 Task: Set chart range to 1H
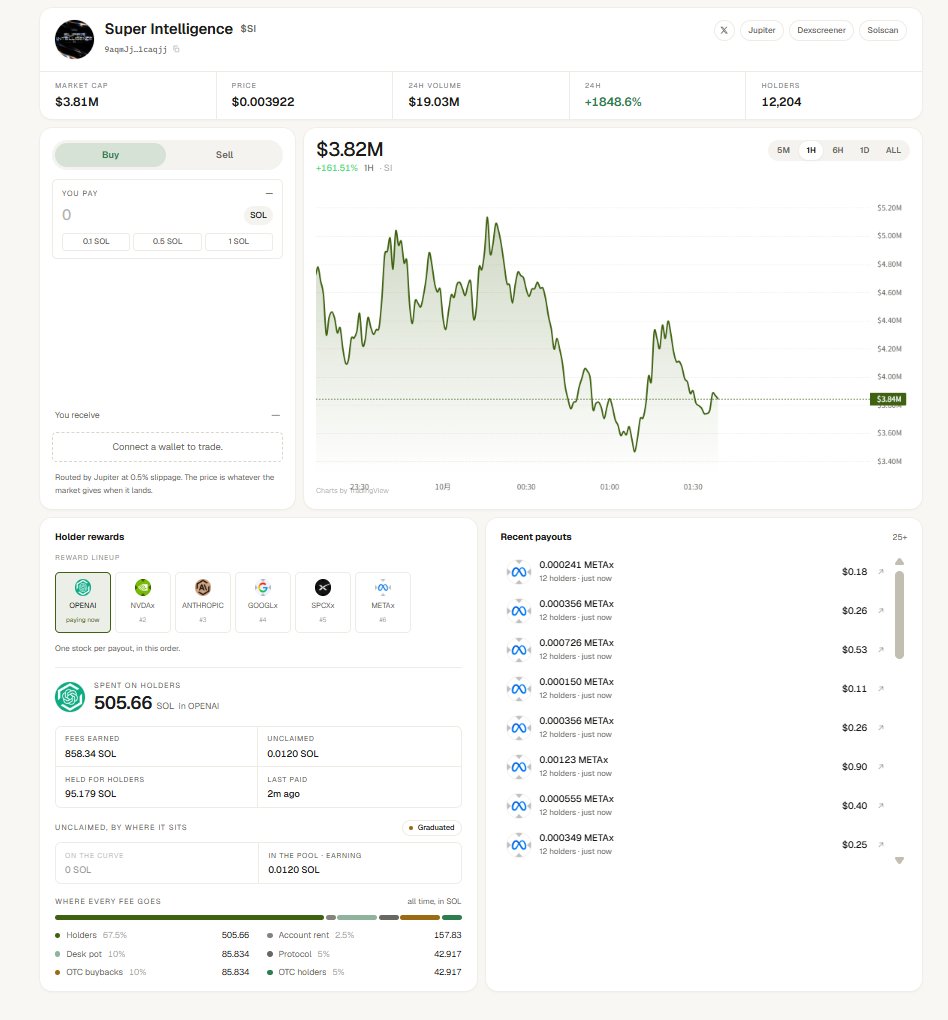coord(811,150)
